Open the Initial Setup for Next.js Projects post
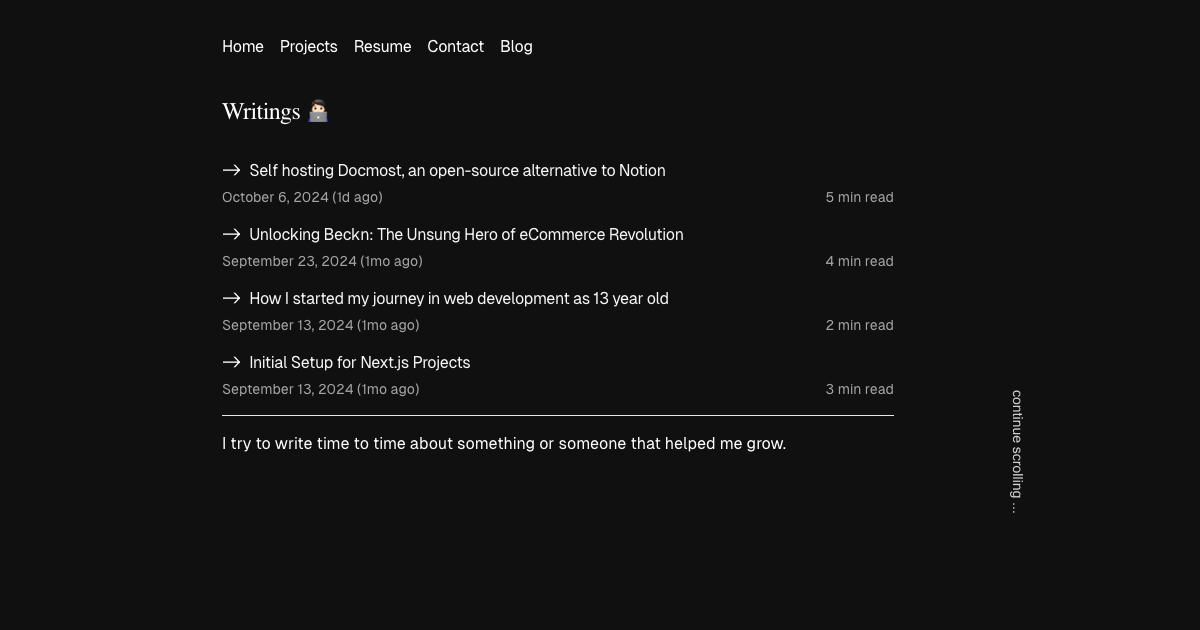This screenshot has height=630, width=1200. tap(359, 363)
